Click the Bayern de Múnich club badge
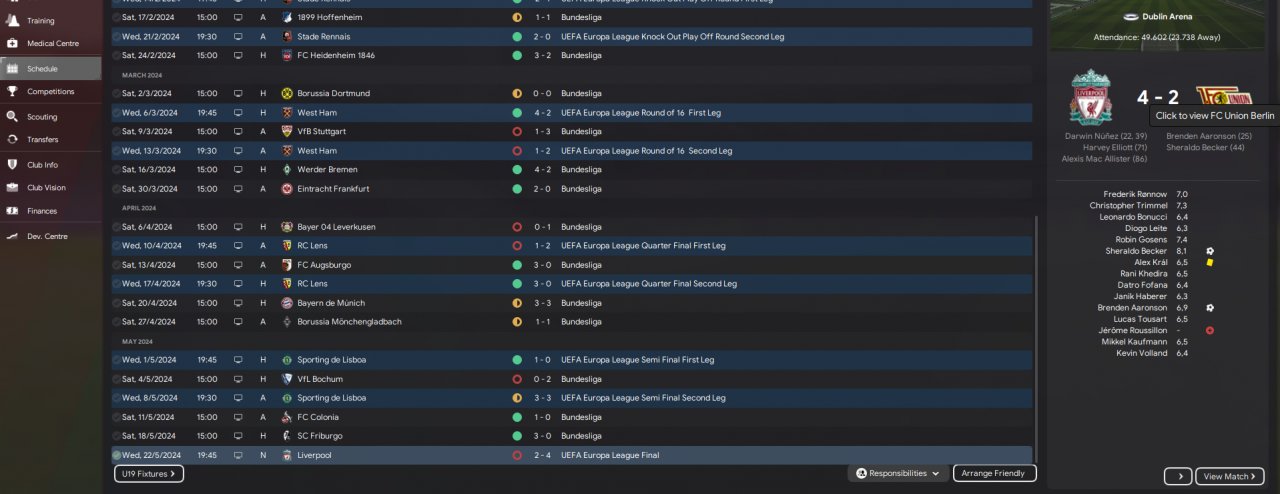 point(287,303)
